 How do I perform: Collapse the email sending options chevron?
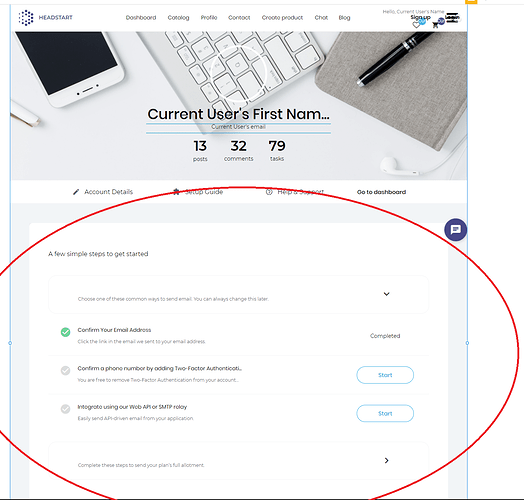[x=386, y=294]
